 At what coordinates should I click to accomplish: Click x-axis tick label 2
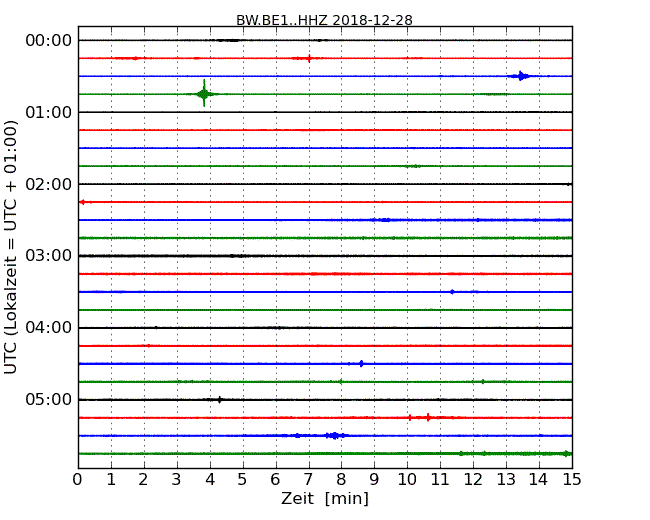143,480
